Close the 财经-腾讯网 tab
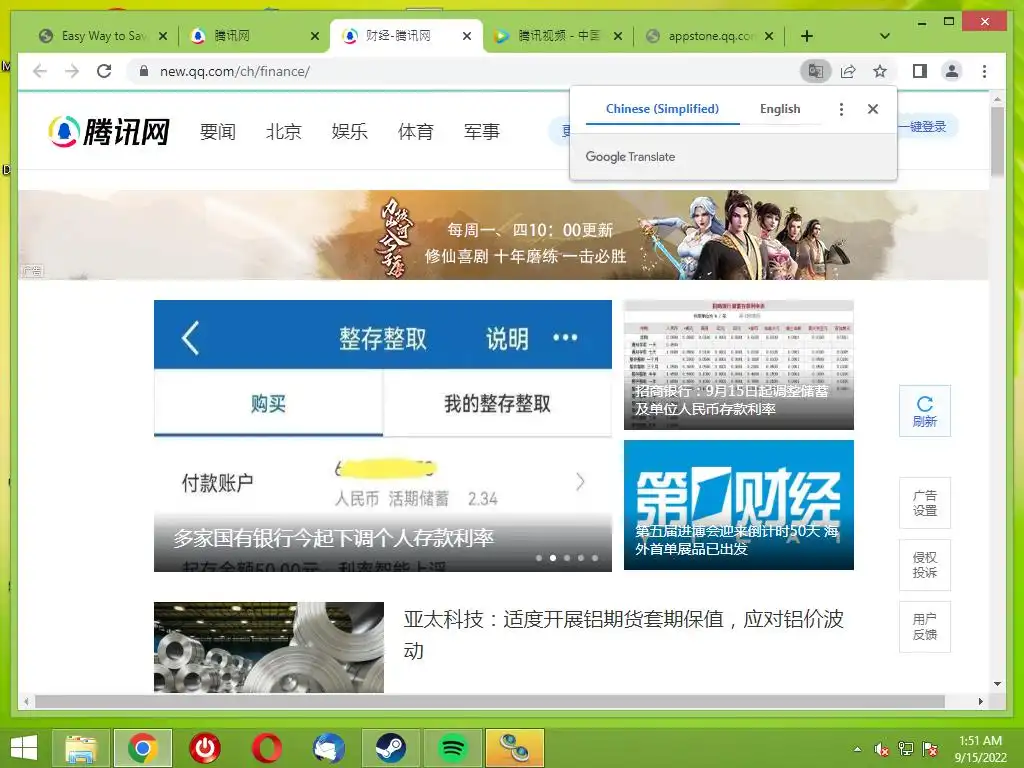 click(x=467, y=36)
